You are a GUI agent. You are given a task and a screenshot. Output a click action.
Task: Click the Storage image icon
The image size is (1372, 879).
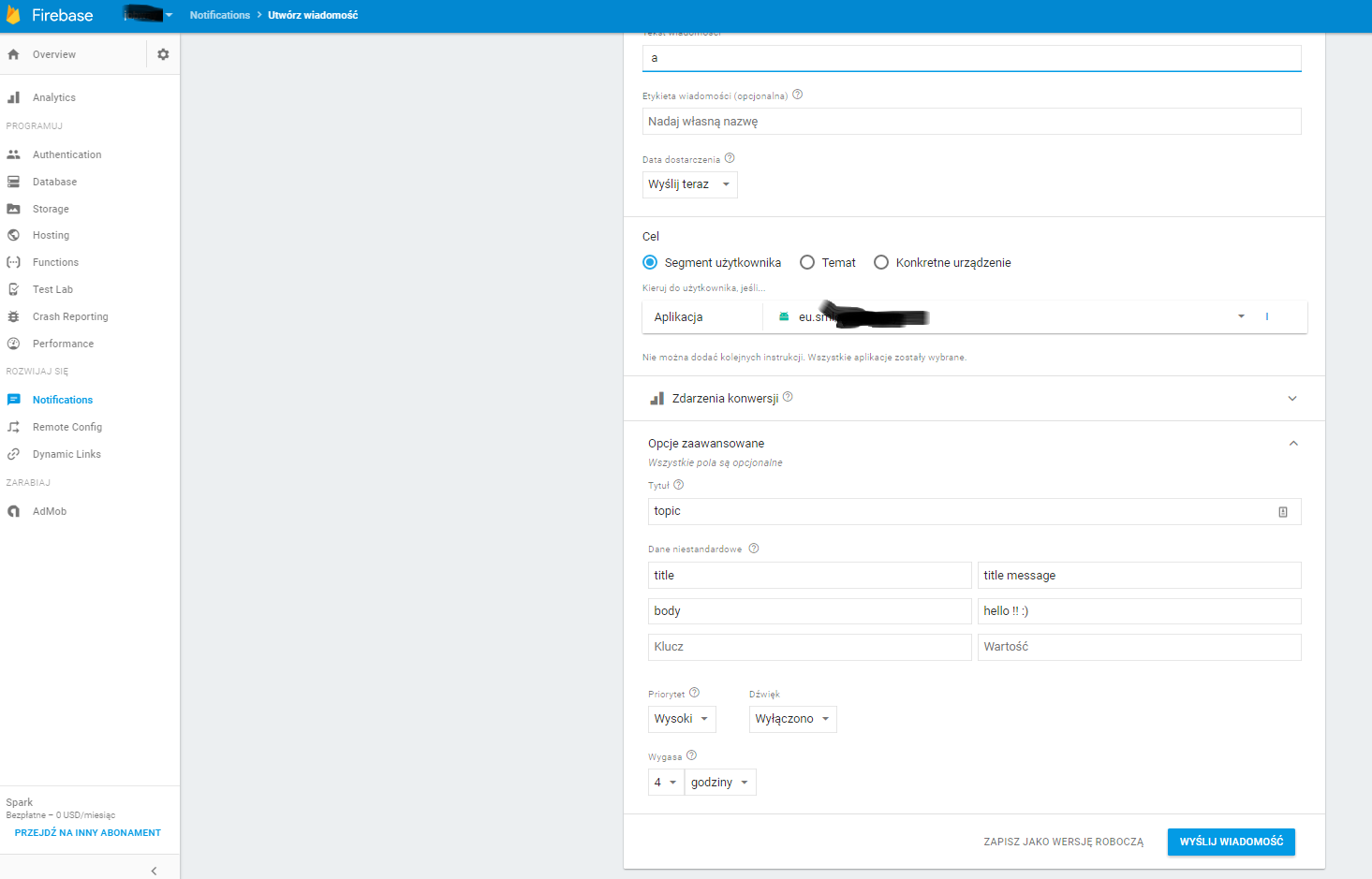click(x=13, y=209)
